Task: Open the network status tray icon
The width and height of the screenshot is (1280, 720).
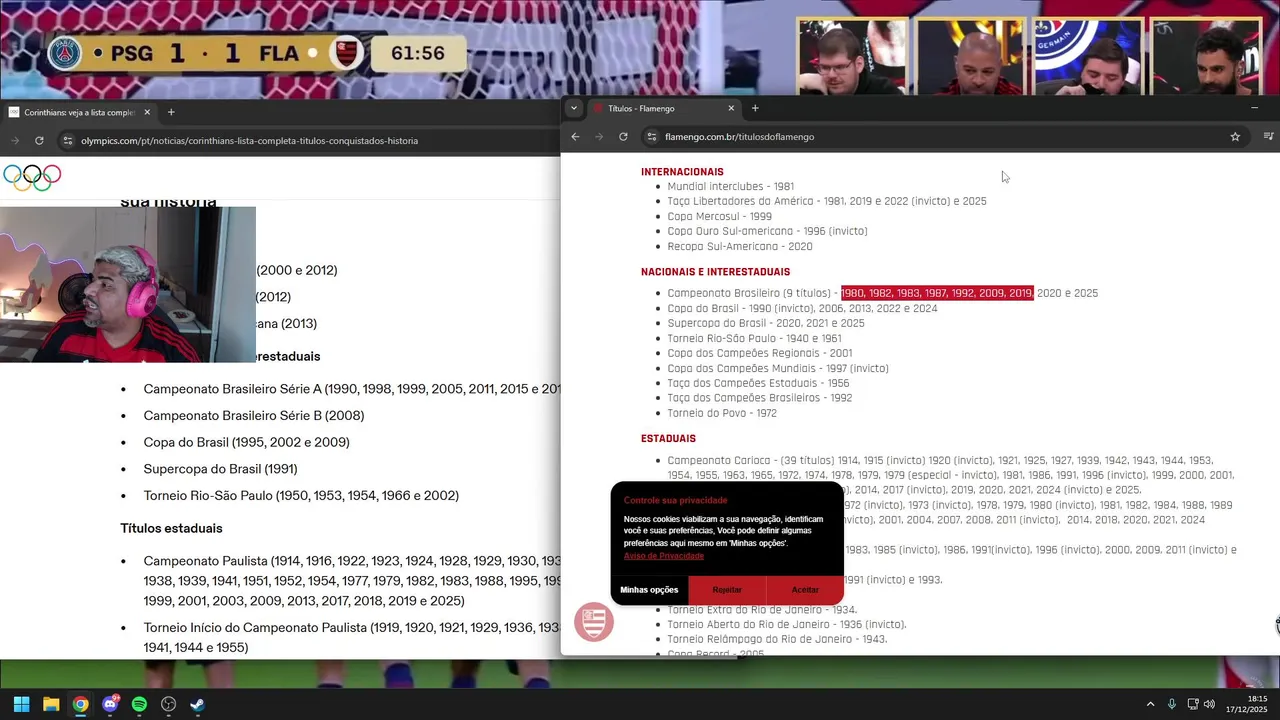Action: [1193, 704]
